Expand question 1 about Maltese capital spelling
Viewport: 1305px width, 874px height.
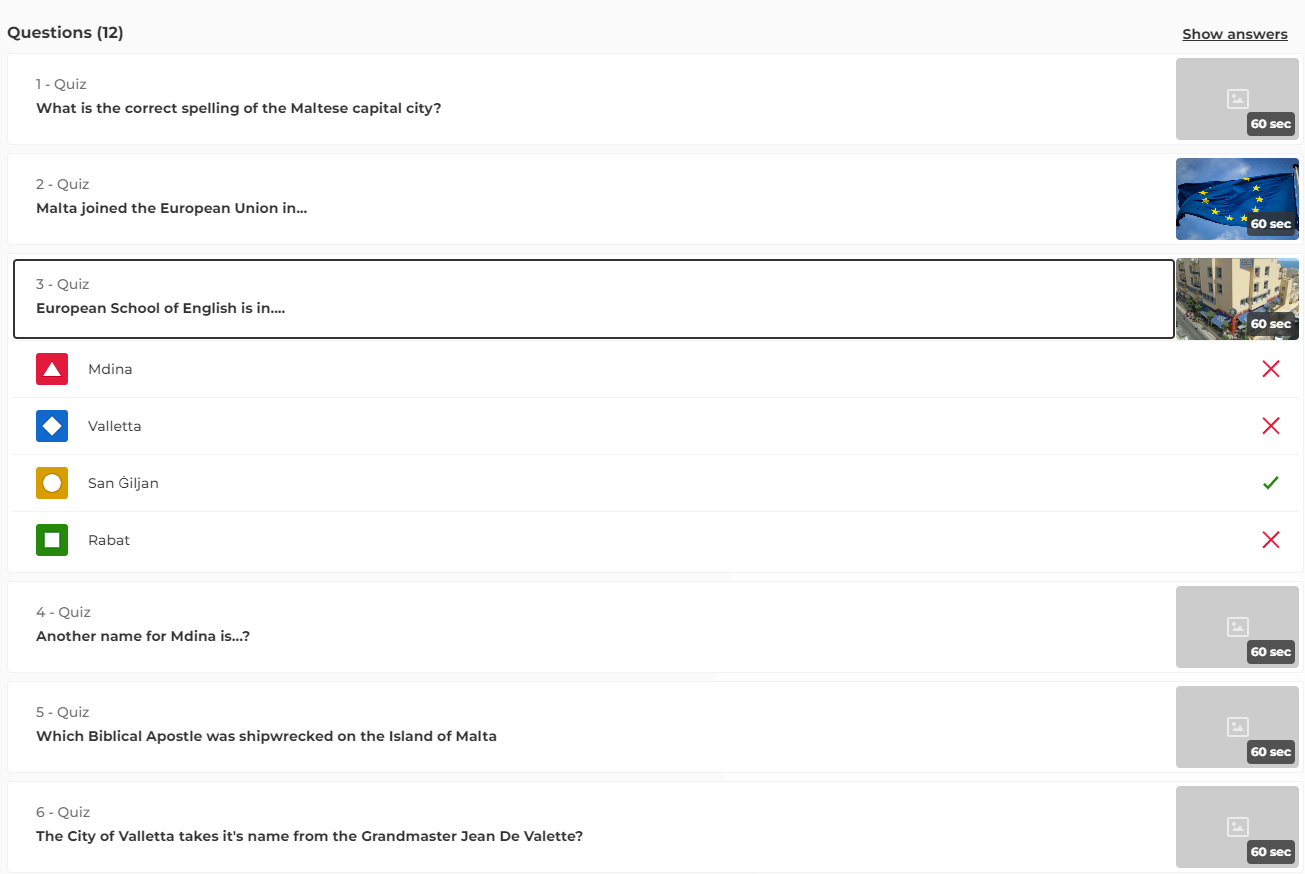click(590, 99)
